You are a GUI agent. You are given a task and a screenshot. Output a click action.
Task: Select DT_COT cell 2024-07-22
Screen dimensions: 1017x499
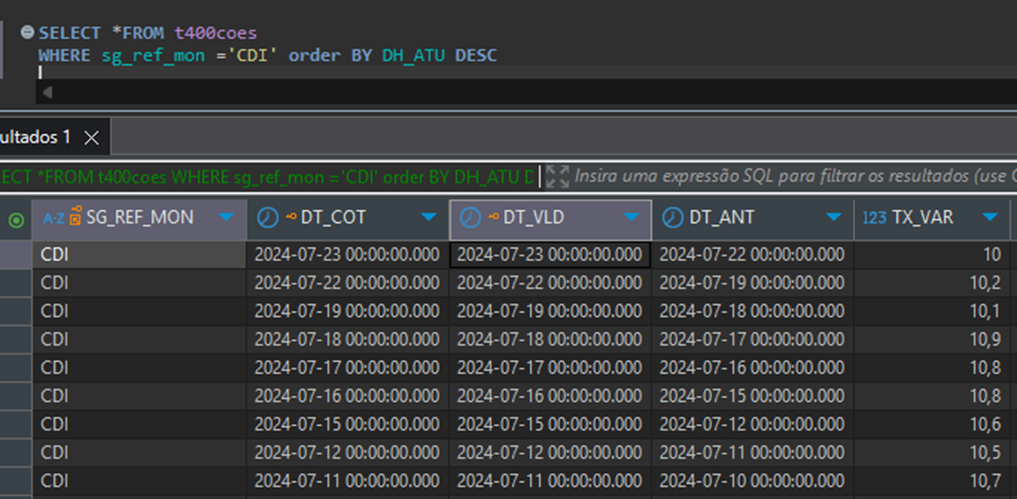348,283
